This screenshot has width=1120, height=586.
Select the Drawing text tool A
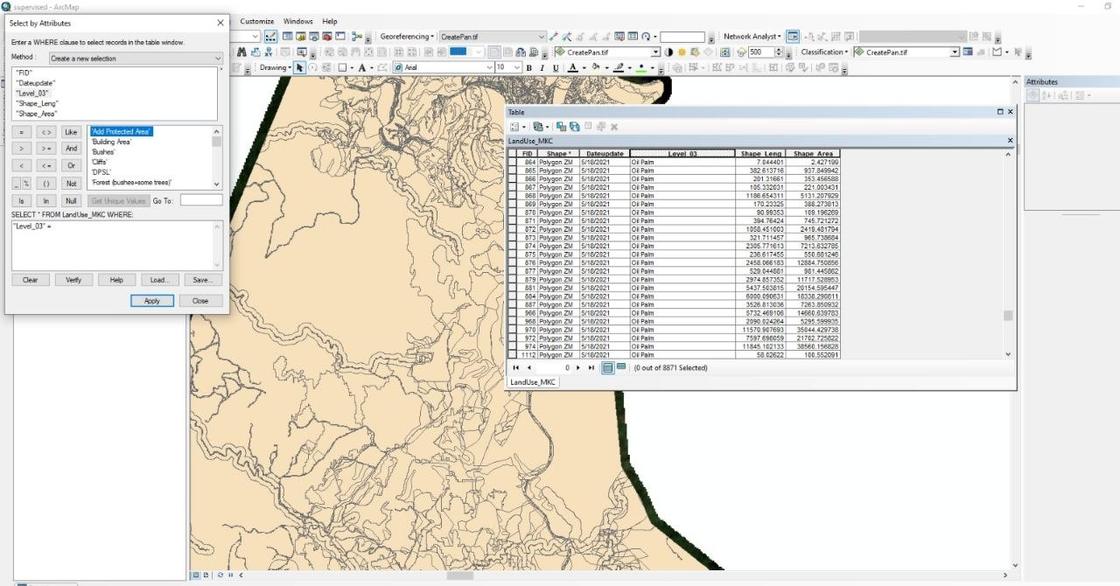tap(361, 67)
